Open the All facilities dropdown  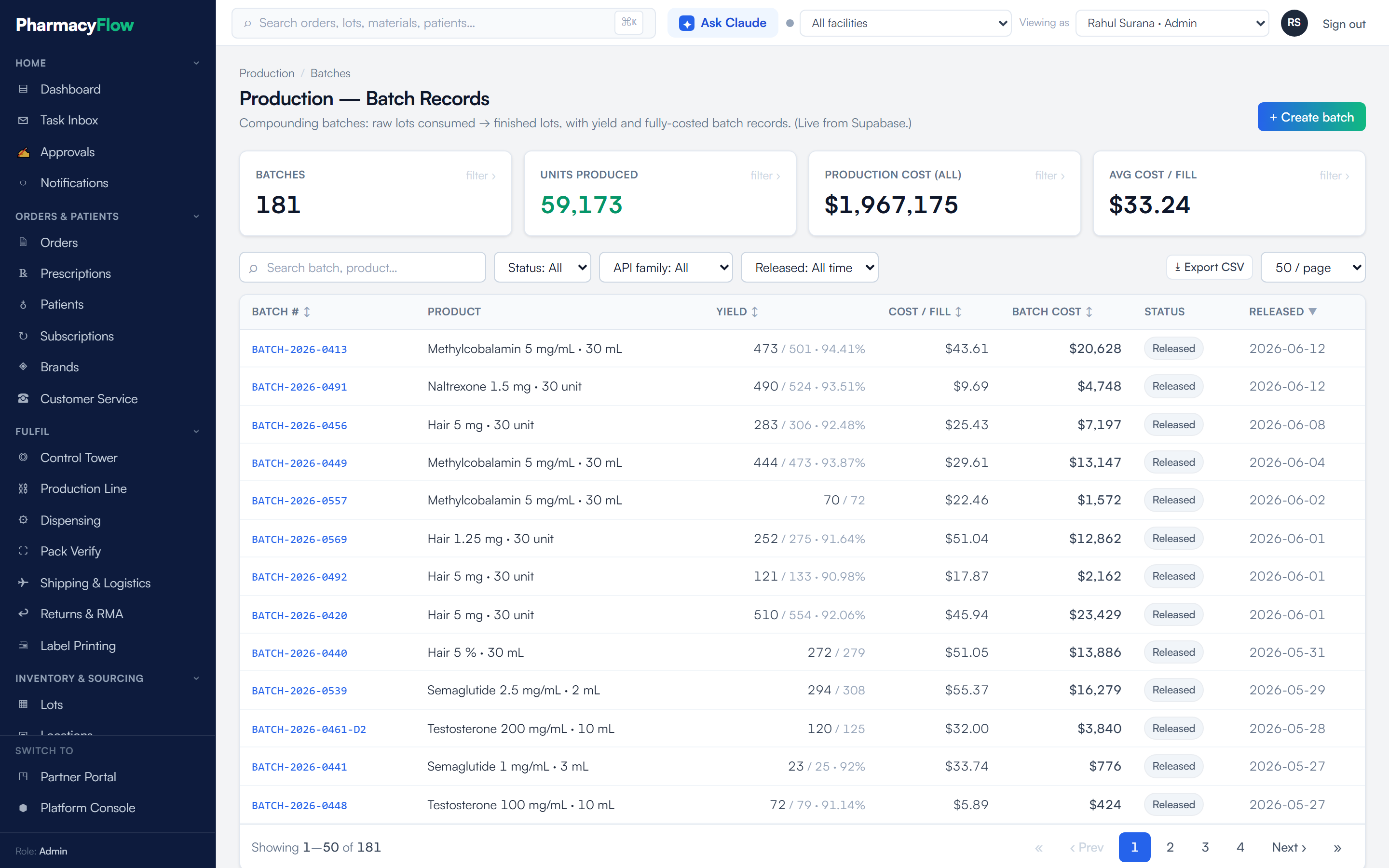(x=905, y=23)
